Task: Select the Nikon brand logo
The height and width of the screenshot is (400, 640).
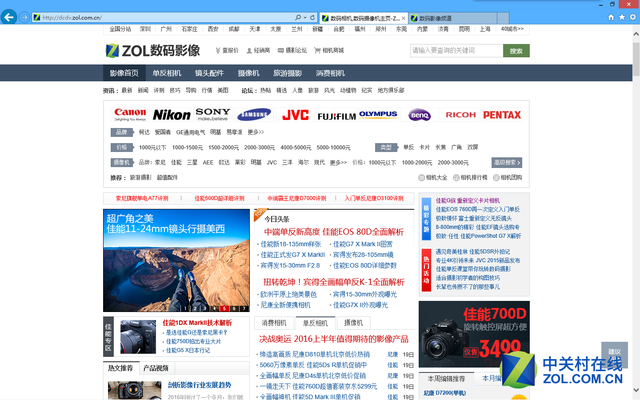Action: 171,115
